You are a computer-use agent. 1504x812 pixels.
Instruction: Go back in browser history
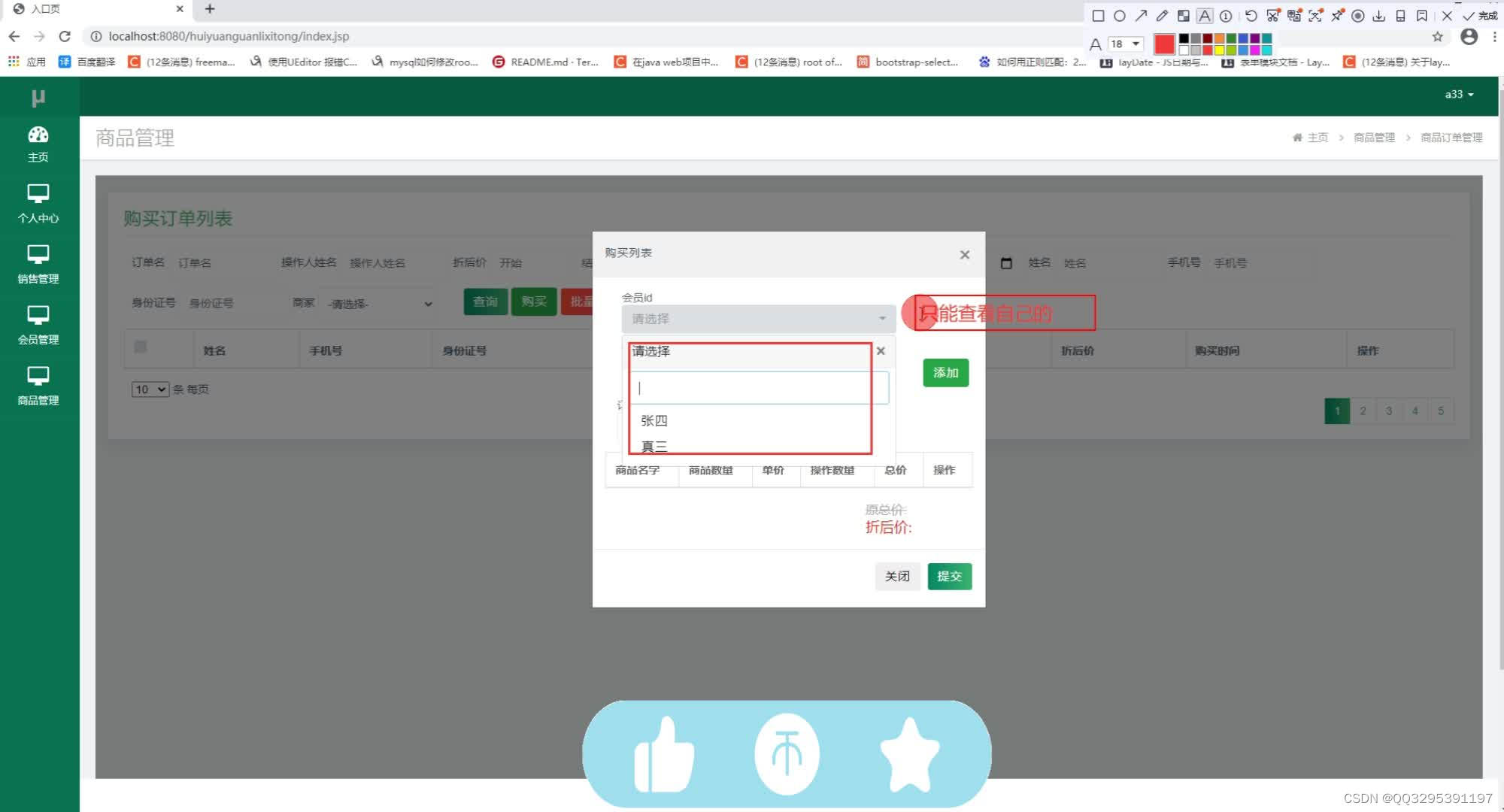tap(14, 36)
